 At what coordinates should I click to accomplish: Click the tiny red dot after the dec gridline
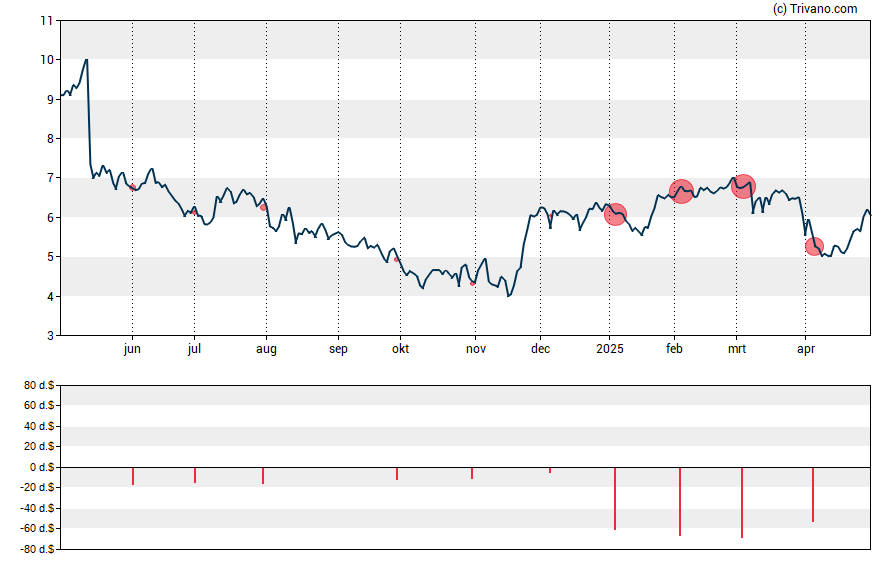[x=550, y=216]
